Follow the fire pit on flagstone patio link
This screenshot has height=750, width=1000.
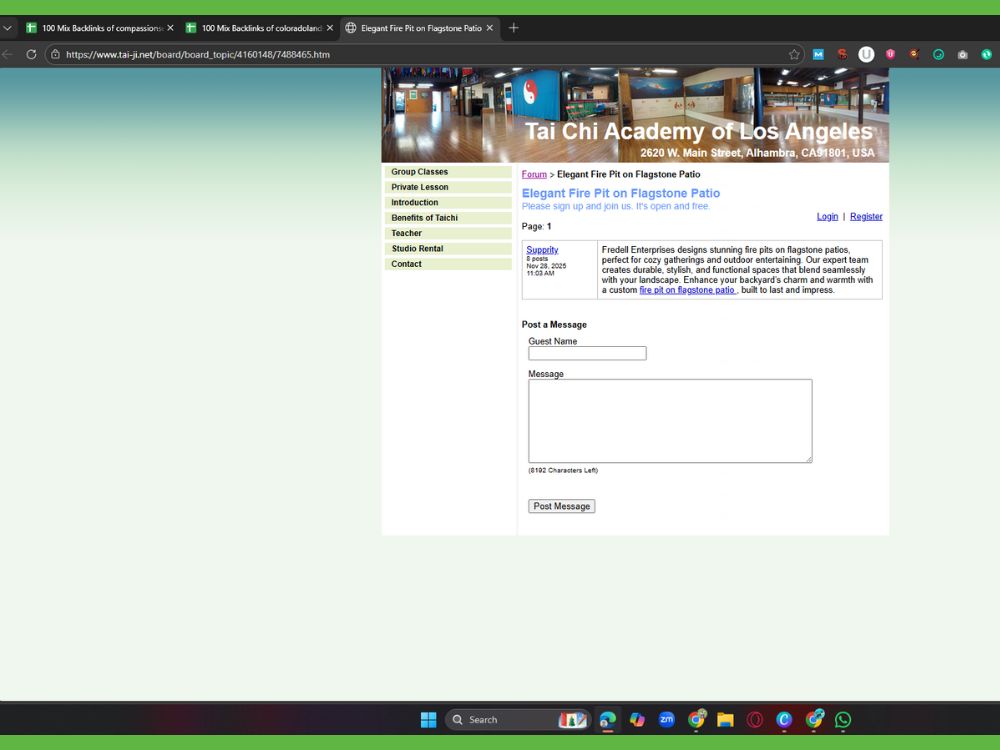(x=687, y=290)
